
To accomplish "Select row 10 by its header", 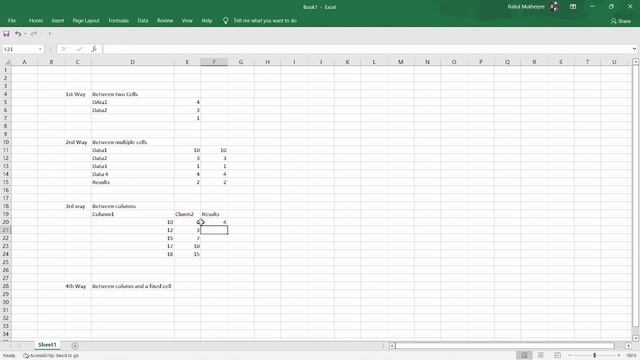I will click(x=6, y=142).
